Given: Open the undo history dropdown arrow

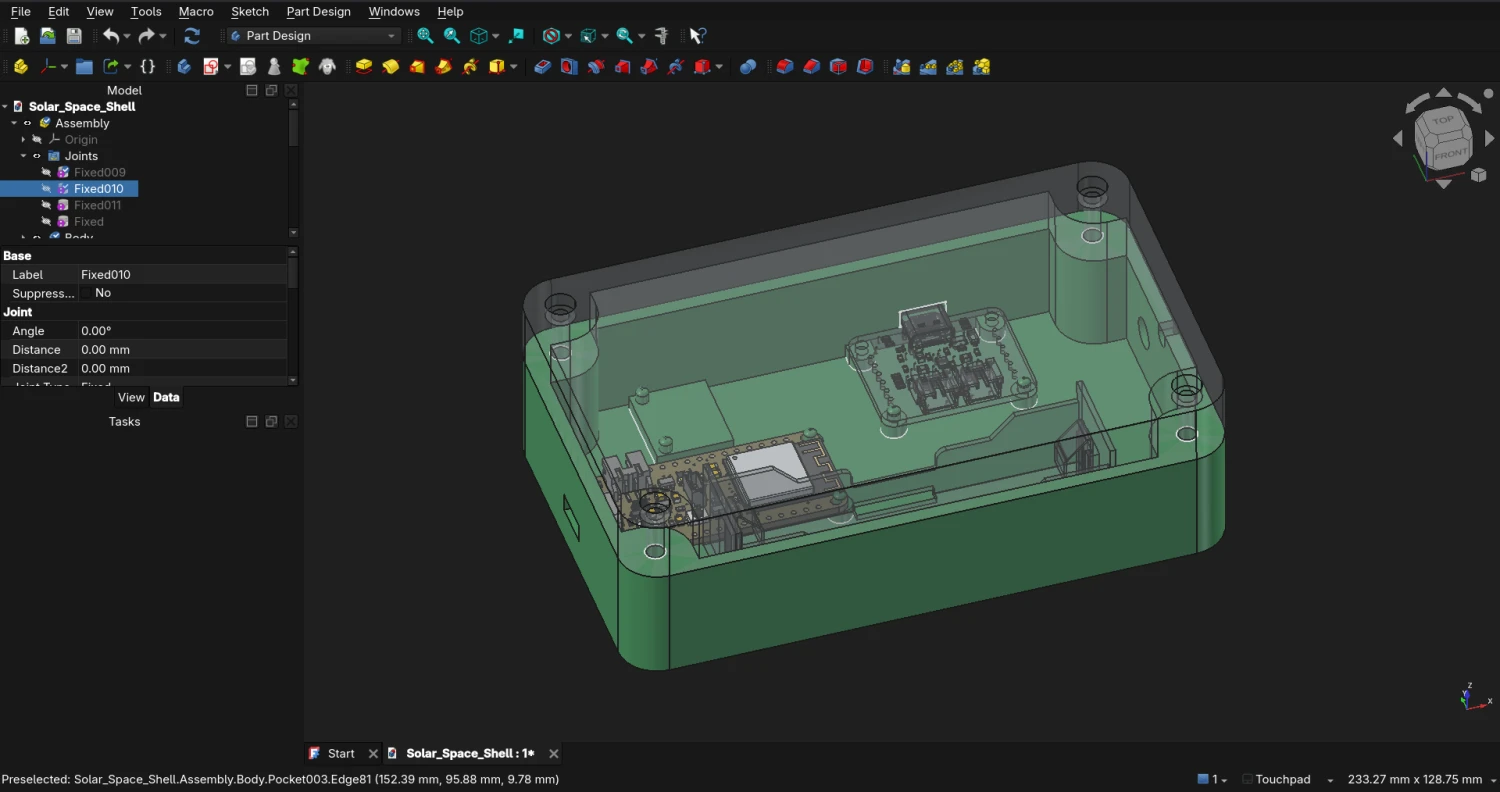Looking at the screenshot, I should click(127, 37).
